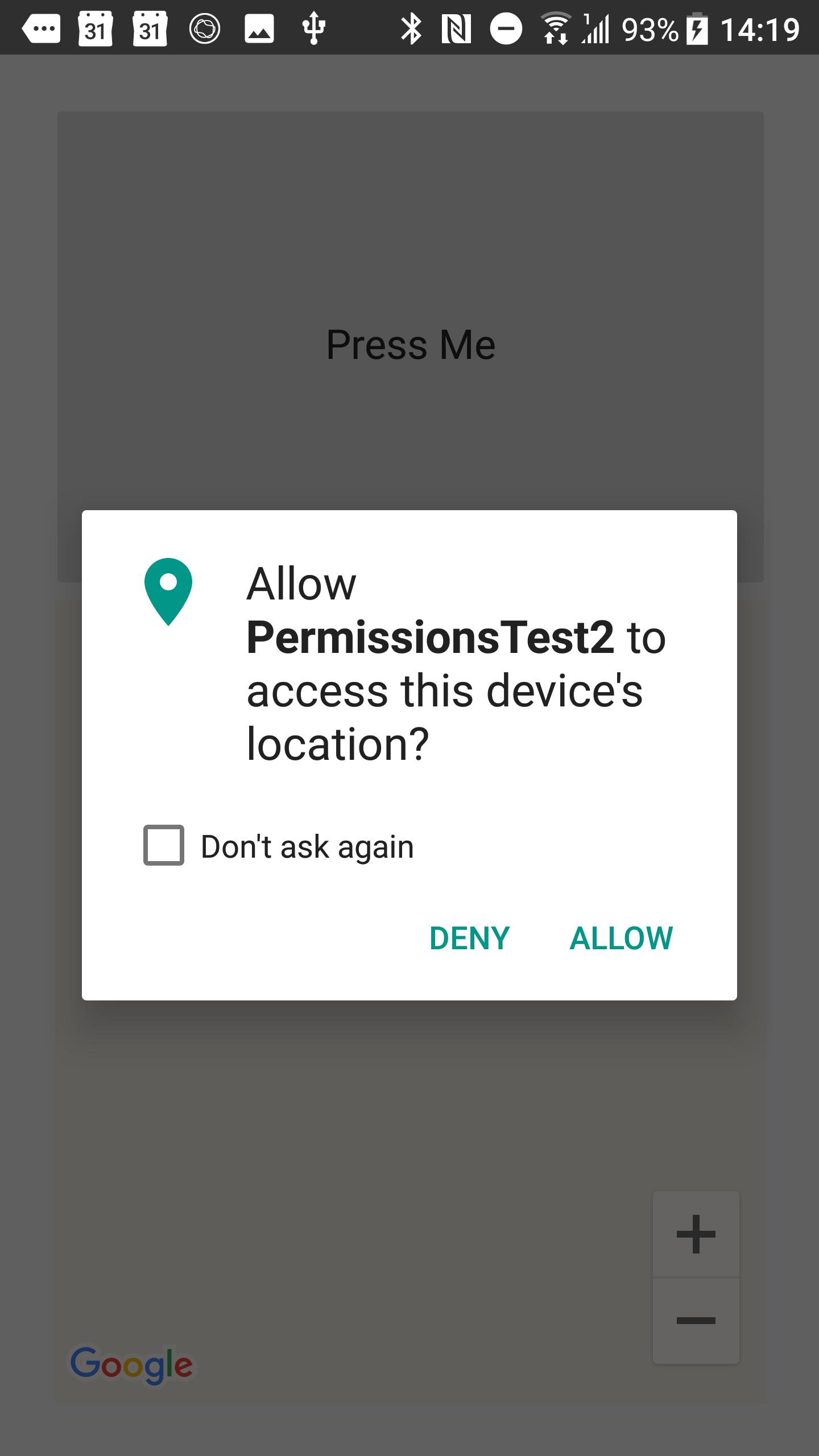Tap the map zoom out minus button
The image size is (819, 1456).
(x=696, y=1321)
